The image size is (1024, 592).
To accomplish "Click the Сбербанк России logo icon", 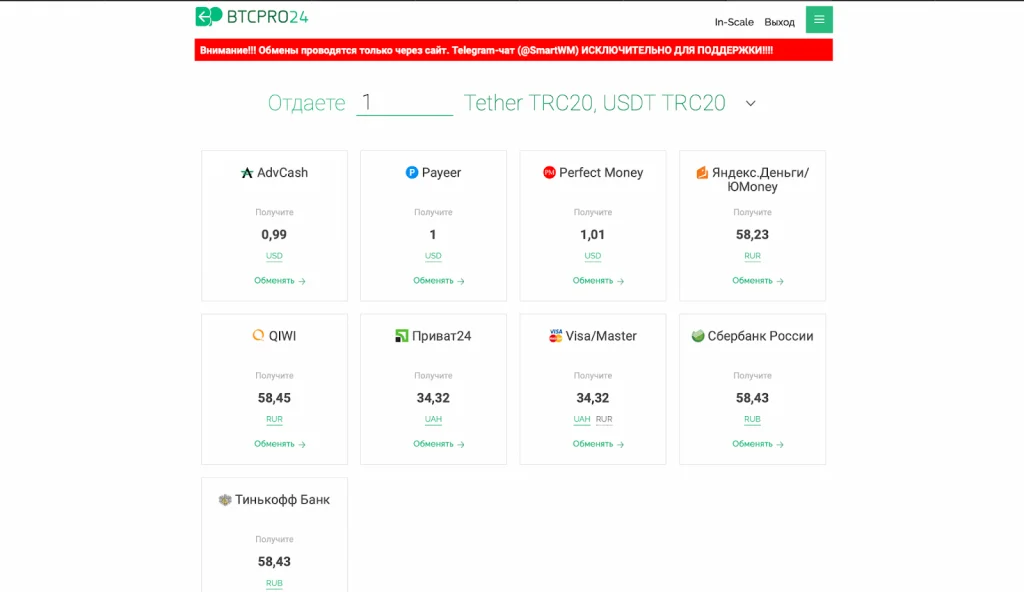I will point(697,336).
